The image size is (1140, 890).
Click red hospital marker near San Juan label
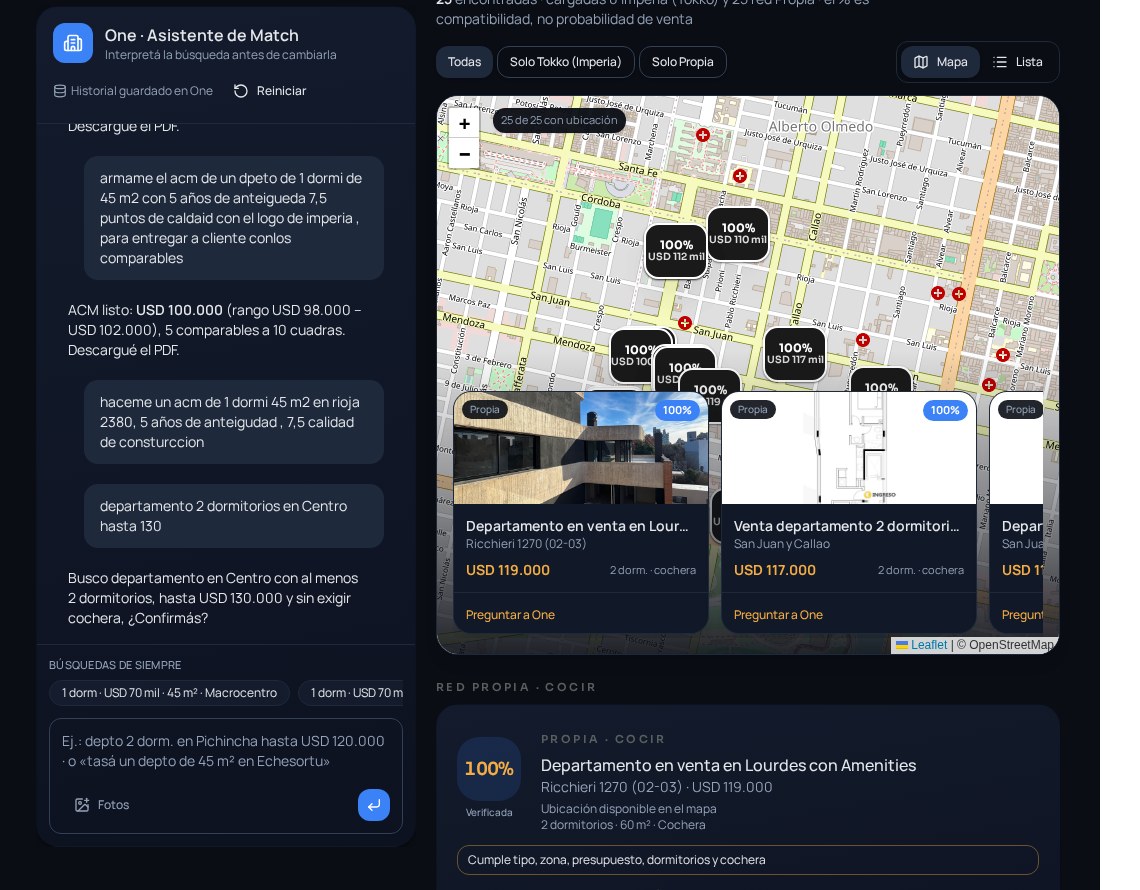685,323
